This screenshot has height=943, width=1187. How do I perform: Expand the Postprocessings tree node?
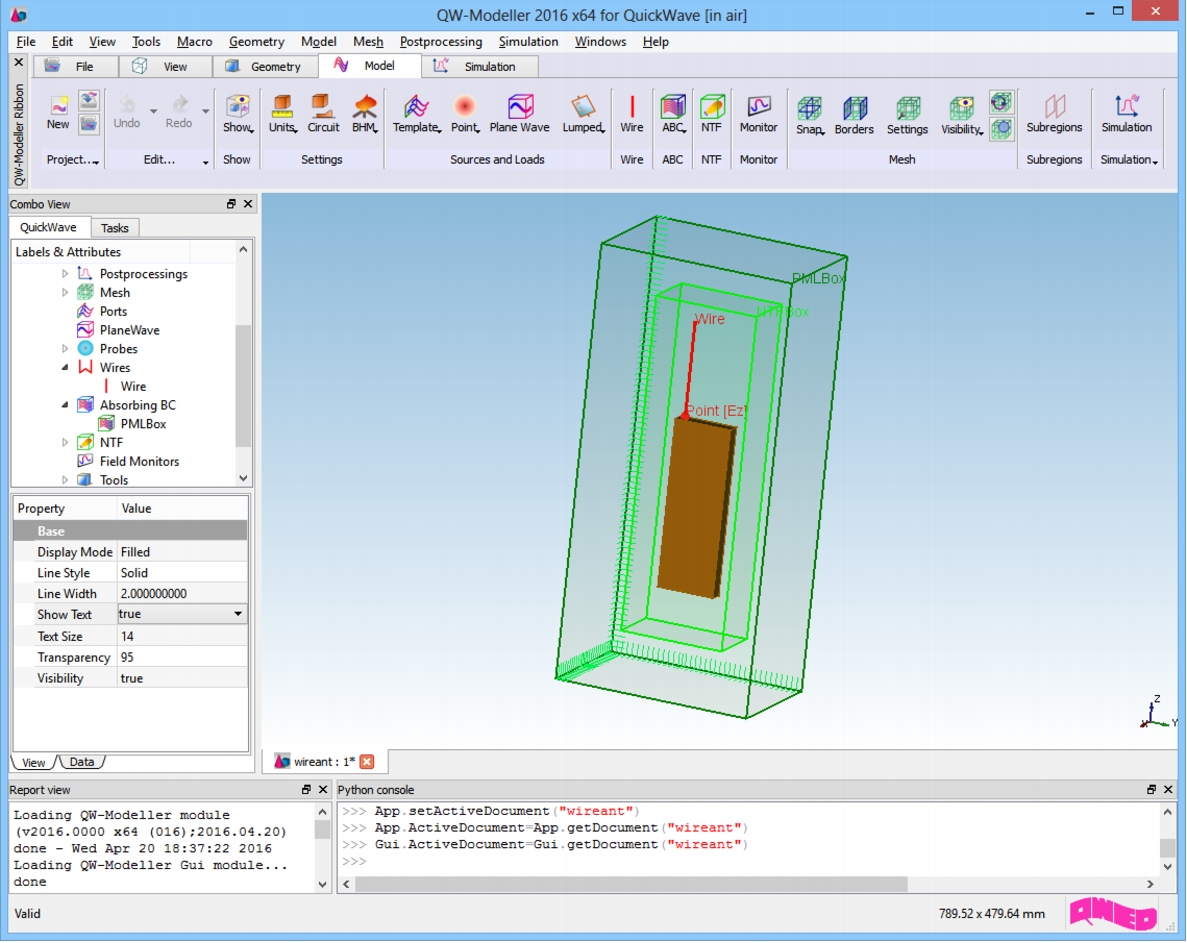click(65, 273)
